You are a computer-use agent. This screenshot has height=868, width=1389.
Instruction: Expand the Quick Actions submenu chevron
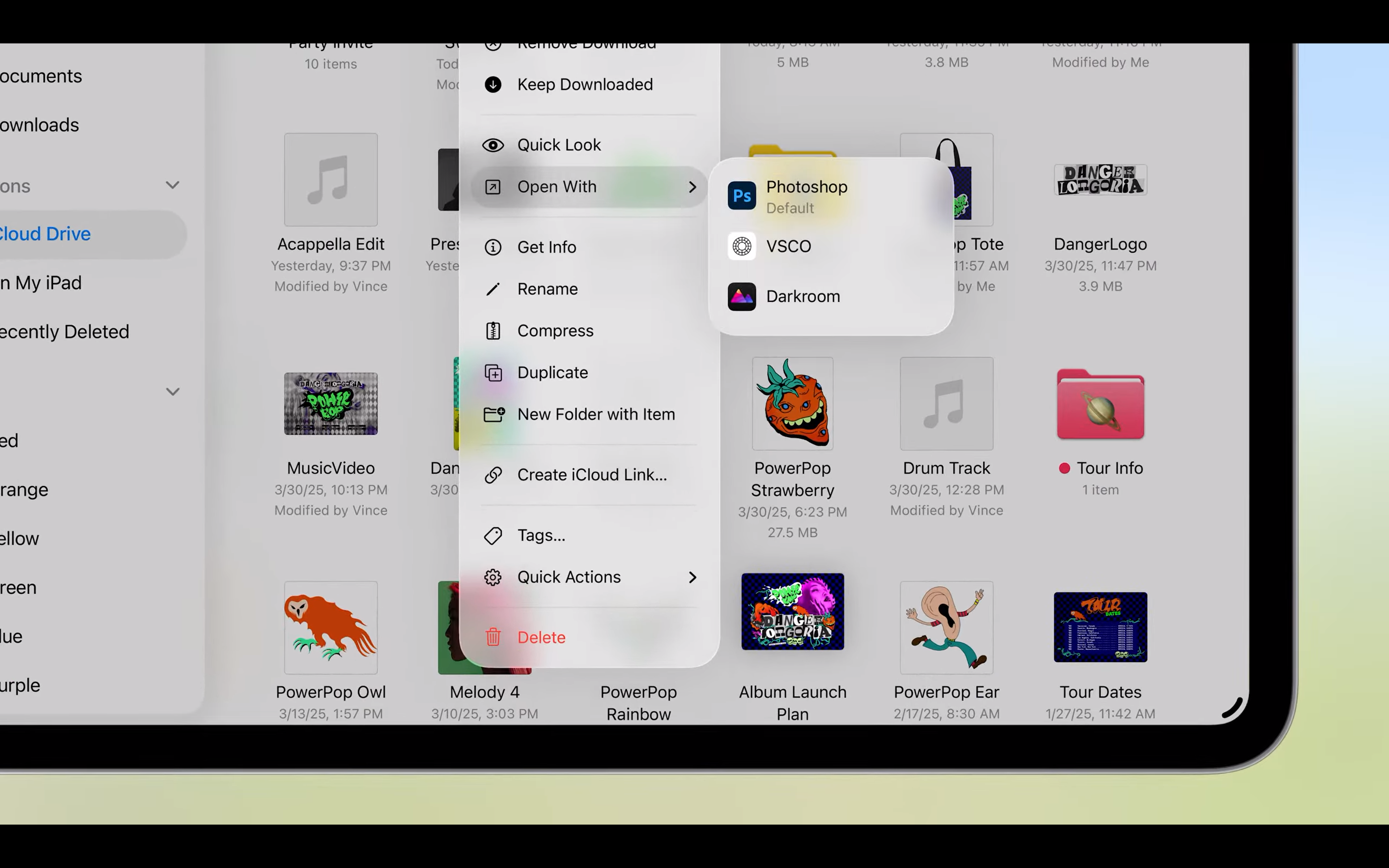pyautogui.click(x=692, y=578)
